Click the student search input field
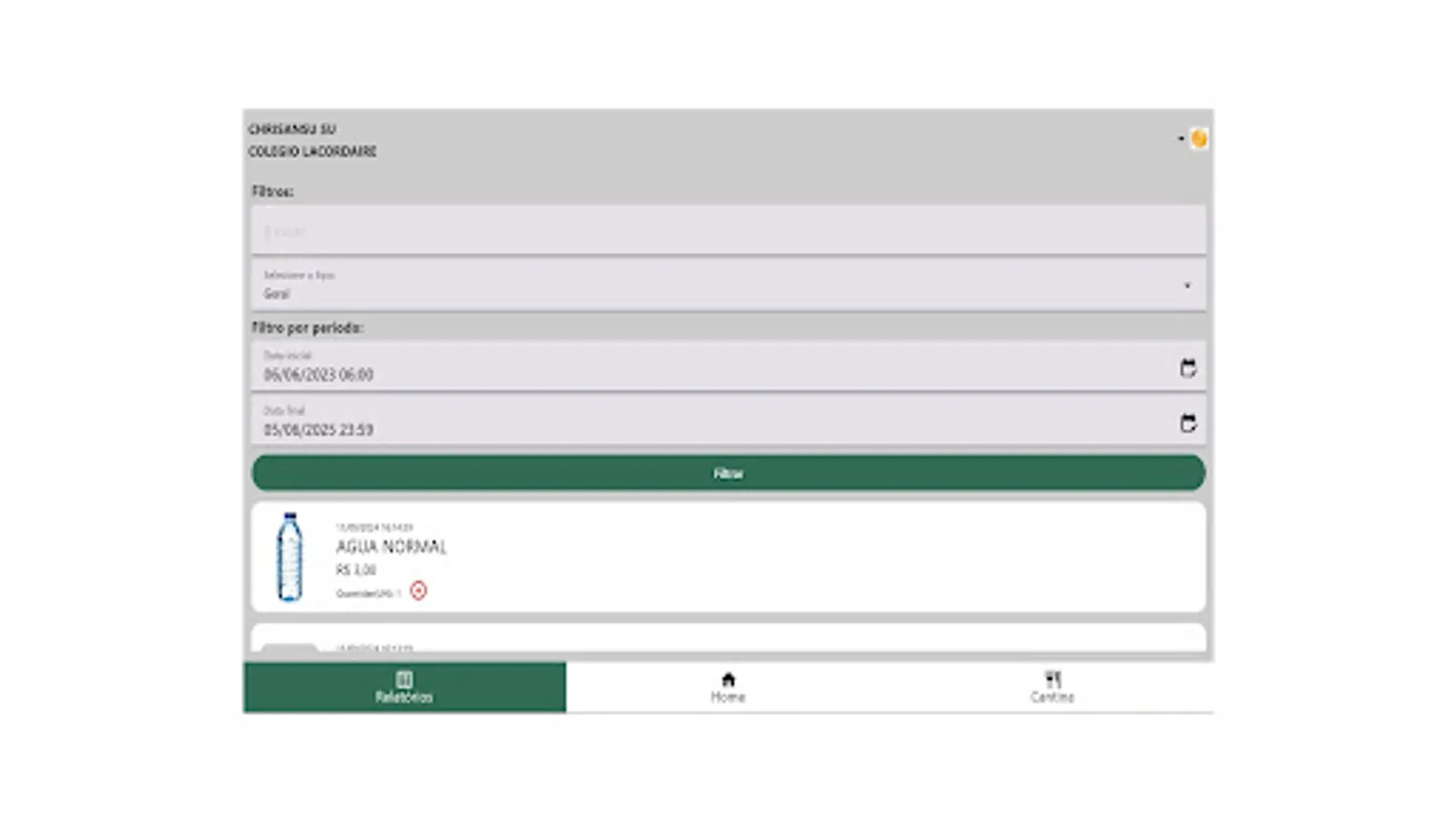The width and height of the screenshot is (1456, 819). tap(728, 230)
